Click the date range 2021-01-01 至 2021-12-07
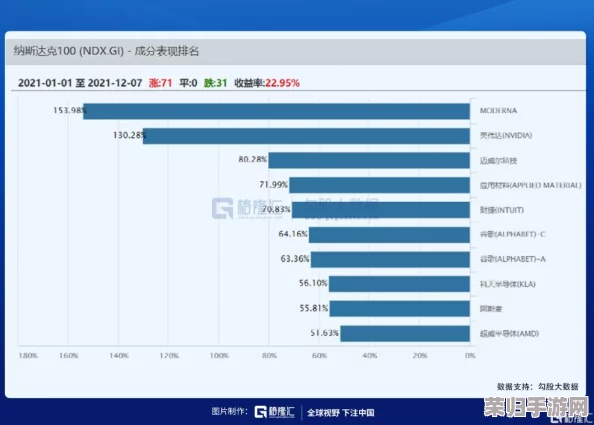This screenshot has width=594, height=425. tap(80, 83)
